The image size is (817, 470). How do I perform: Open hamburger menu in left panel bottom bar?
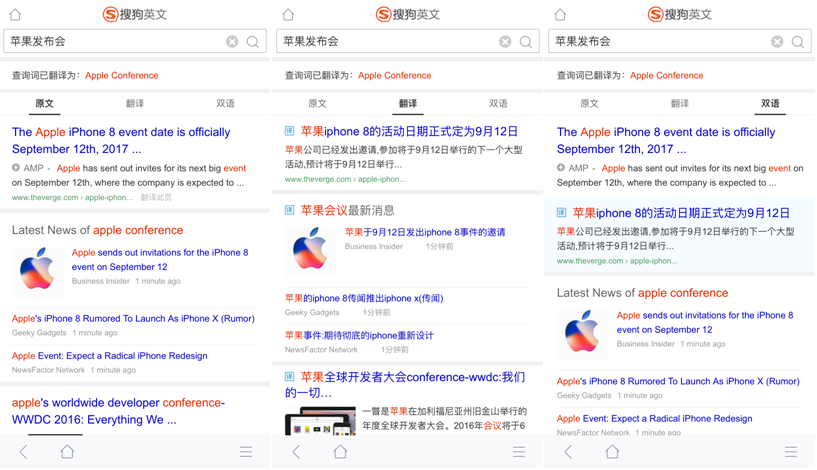coord(246,452)
